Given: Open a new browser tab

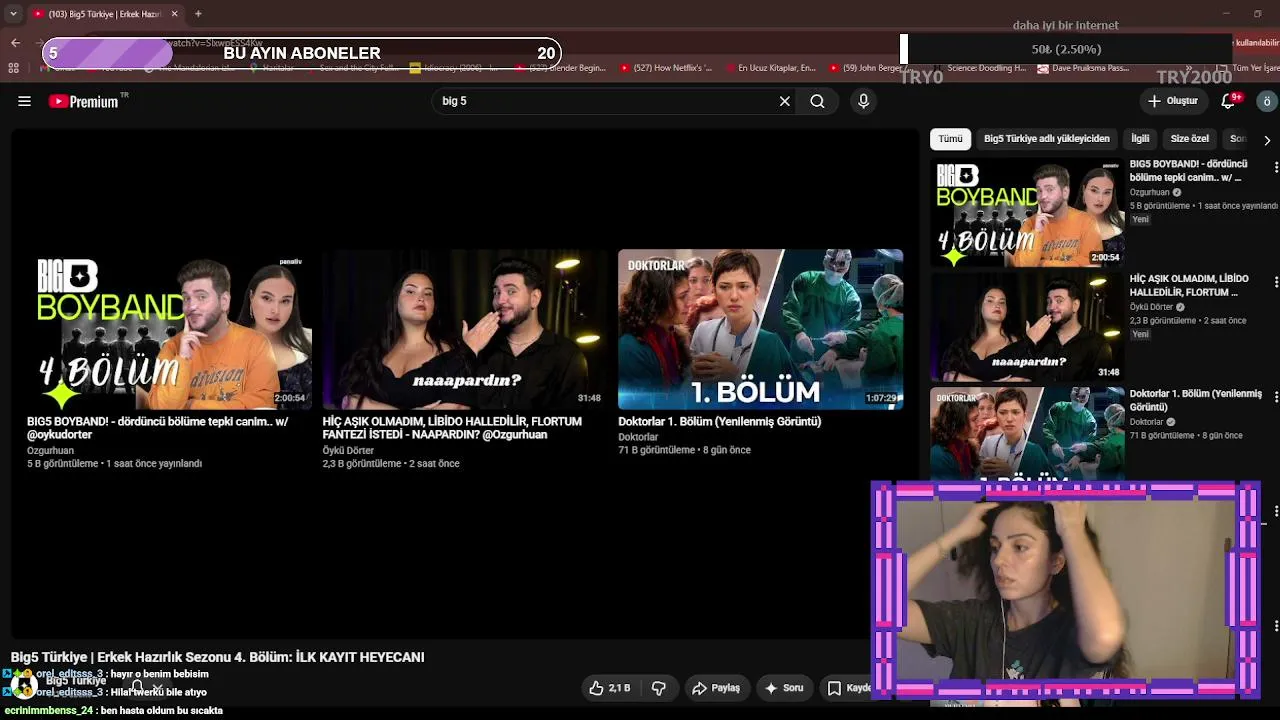Looking at the screenshot, I should tap(198, 14).
